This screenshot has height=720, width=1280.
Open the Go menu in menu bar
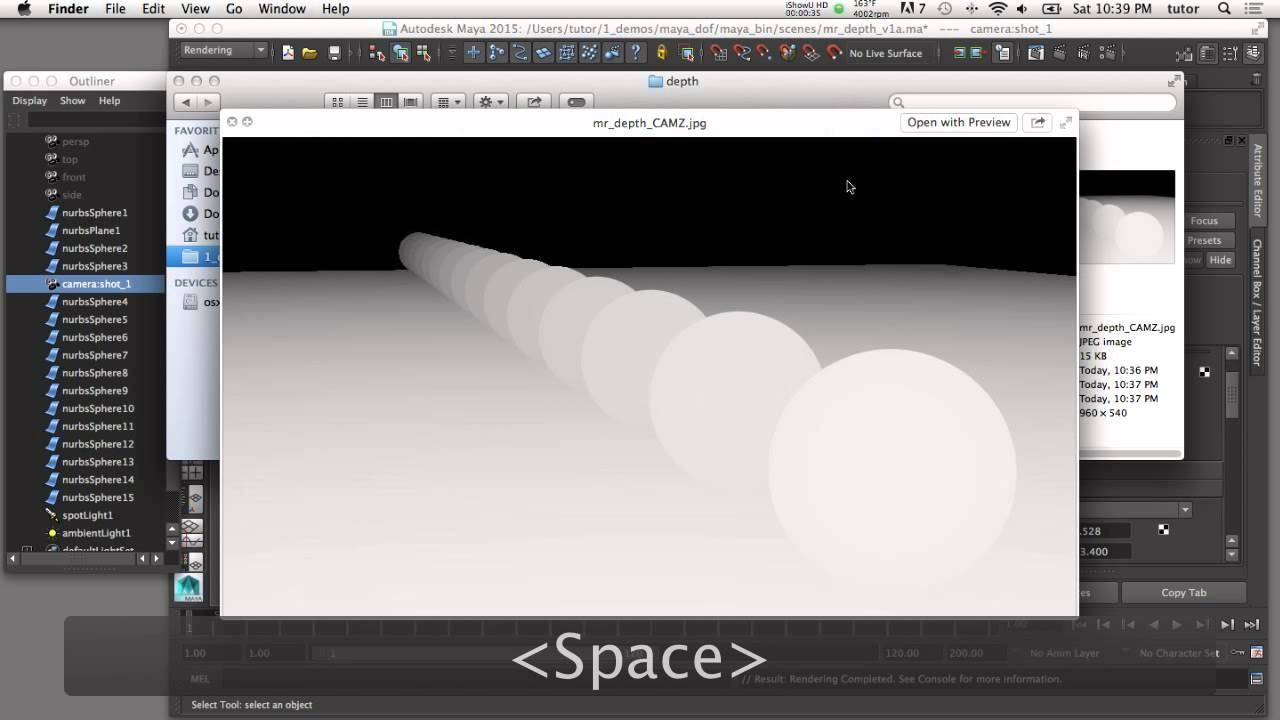click(x=234, y=9)
